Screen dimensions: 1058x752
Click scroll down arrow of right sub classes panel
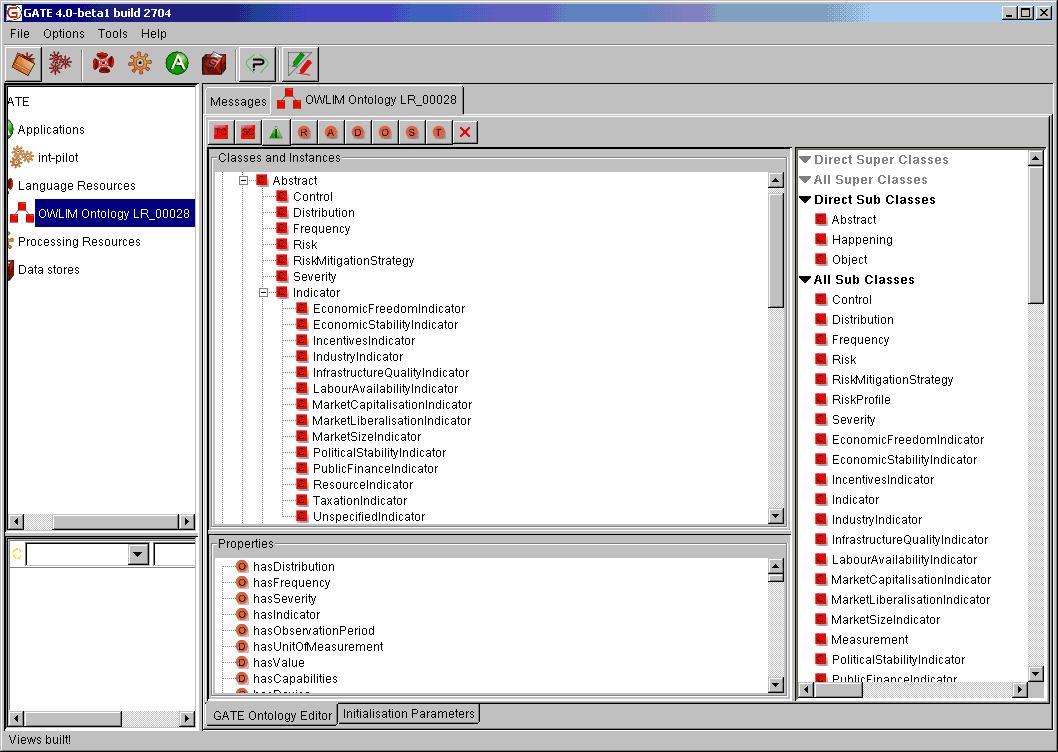coord(1036,673)
